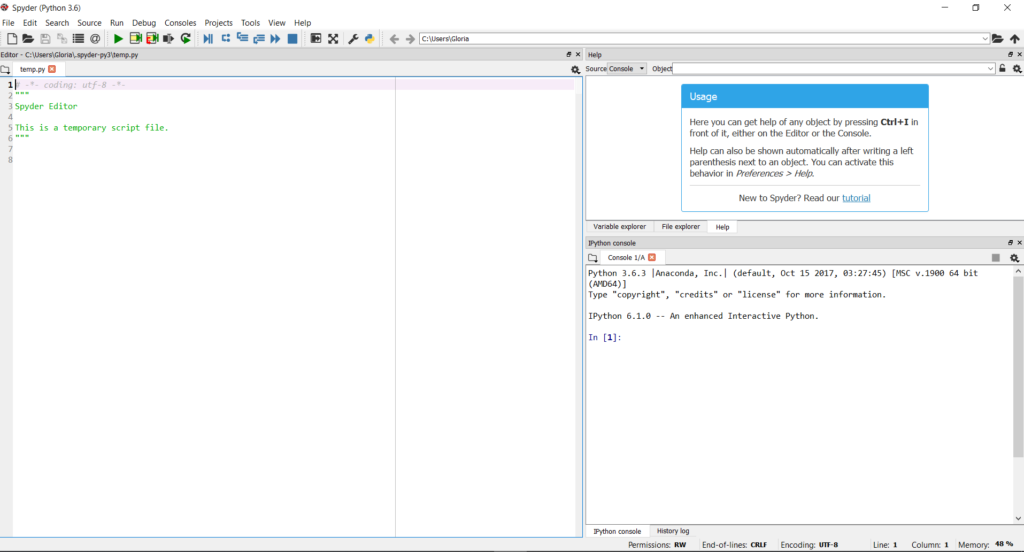The image size is (1024, 552).
Task: Expand the Help Object combo box
Action: coord(990,69)
